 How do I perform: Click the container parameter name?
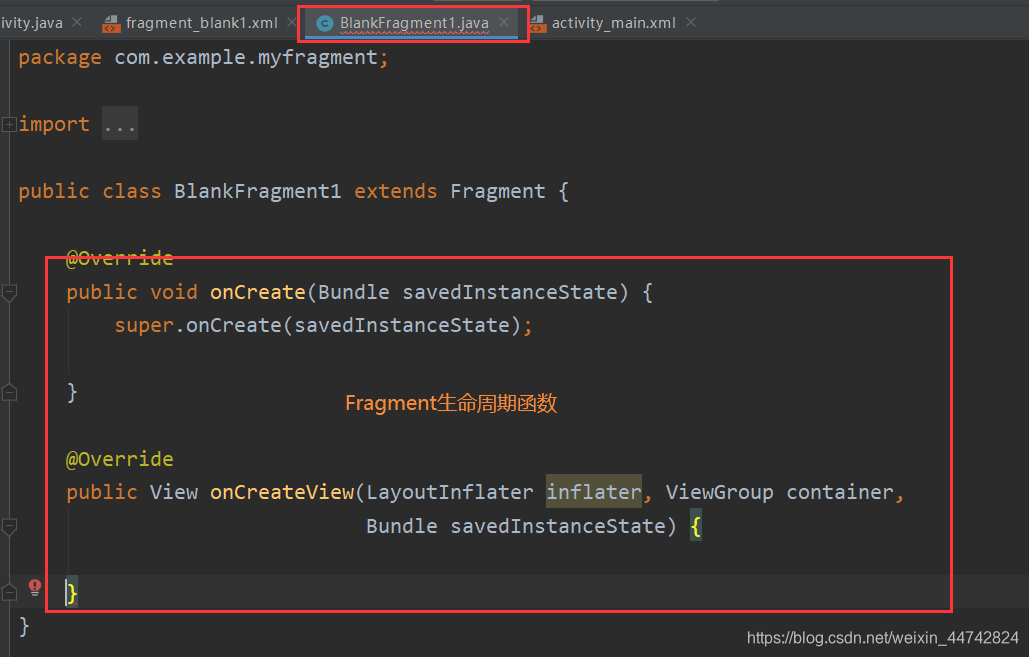(x=840, y=492)
